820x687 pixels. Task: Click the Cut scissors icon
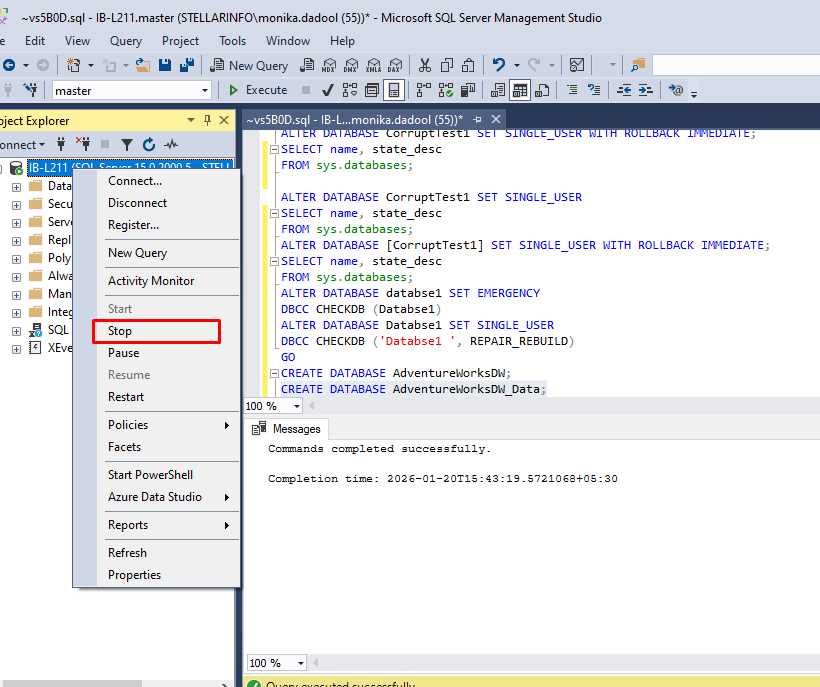[x=424, y=65]
